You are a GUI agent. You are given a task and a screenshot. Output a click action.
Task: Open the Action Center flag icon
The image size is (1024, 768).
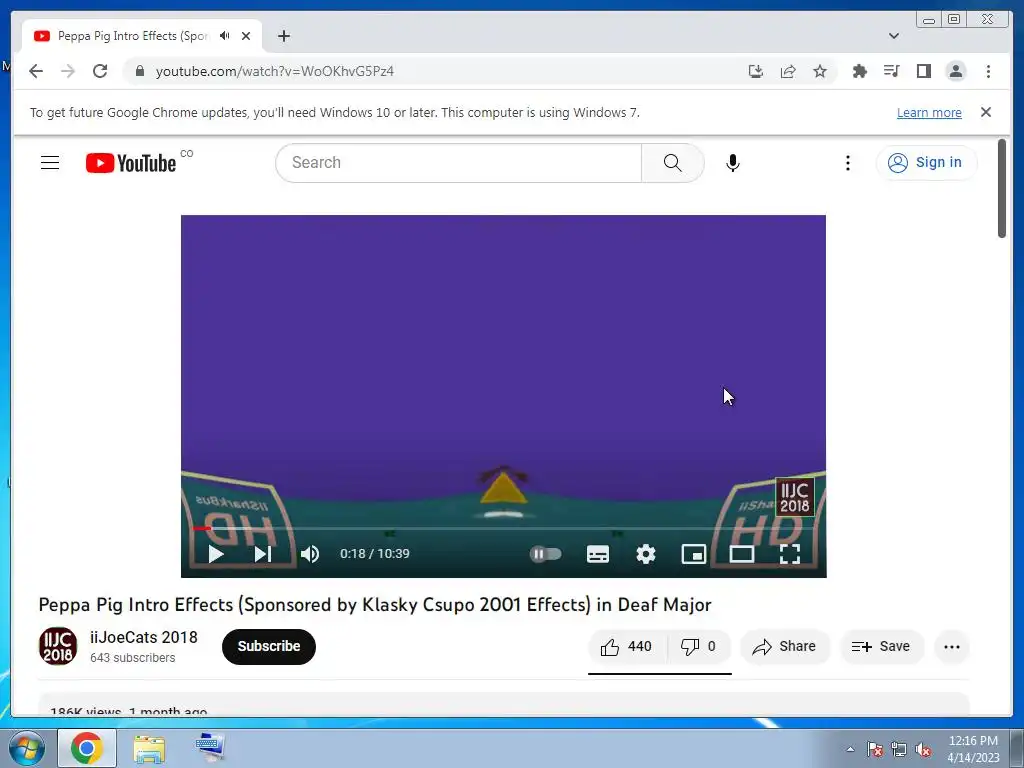coord(874,749)
